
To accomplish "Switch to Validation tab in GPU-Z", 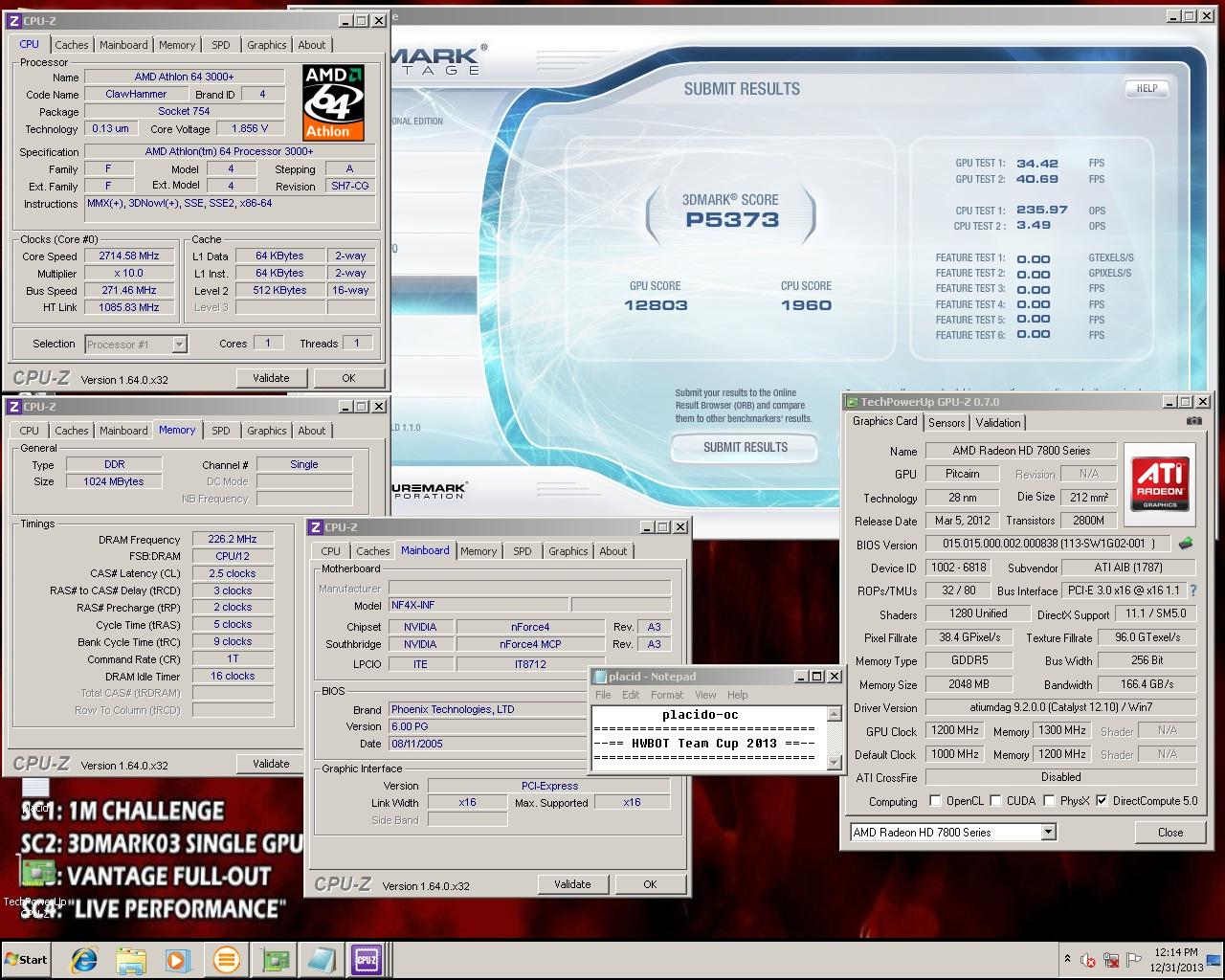I will pos(998,423).
